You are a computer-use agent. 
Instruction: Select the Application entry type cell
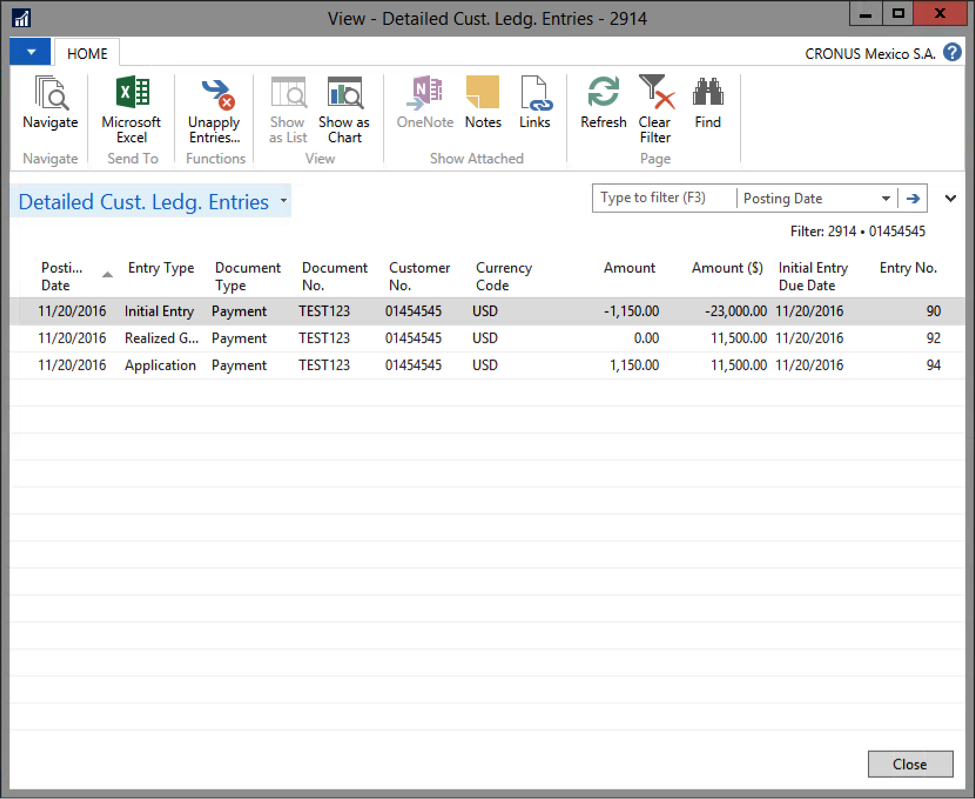tap(160, 366)
